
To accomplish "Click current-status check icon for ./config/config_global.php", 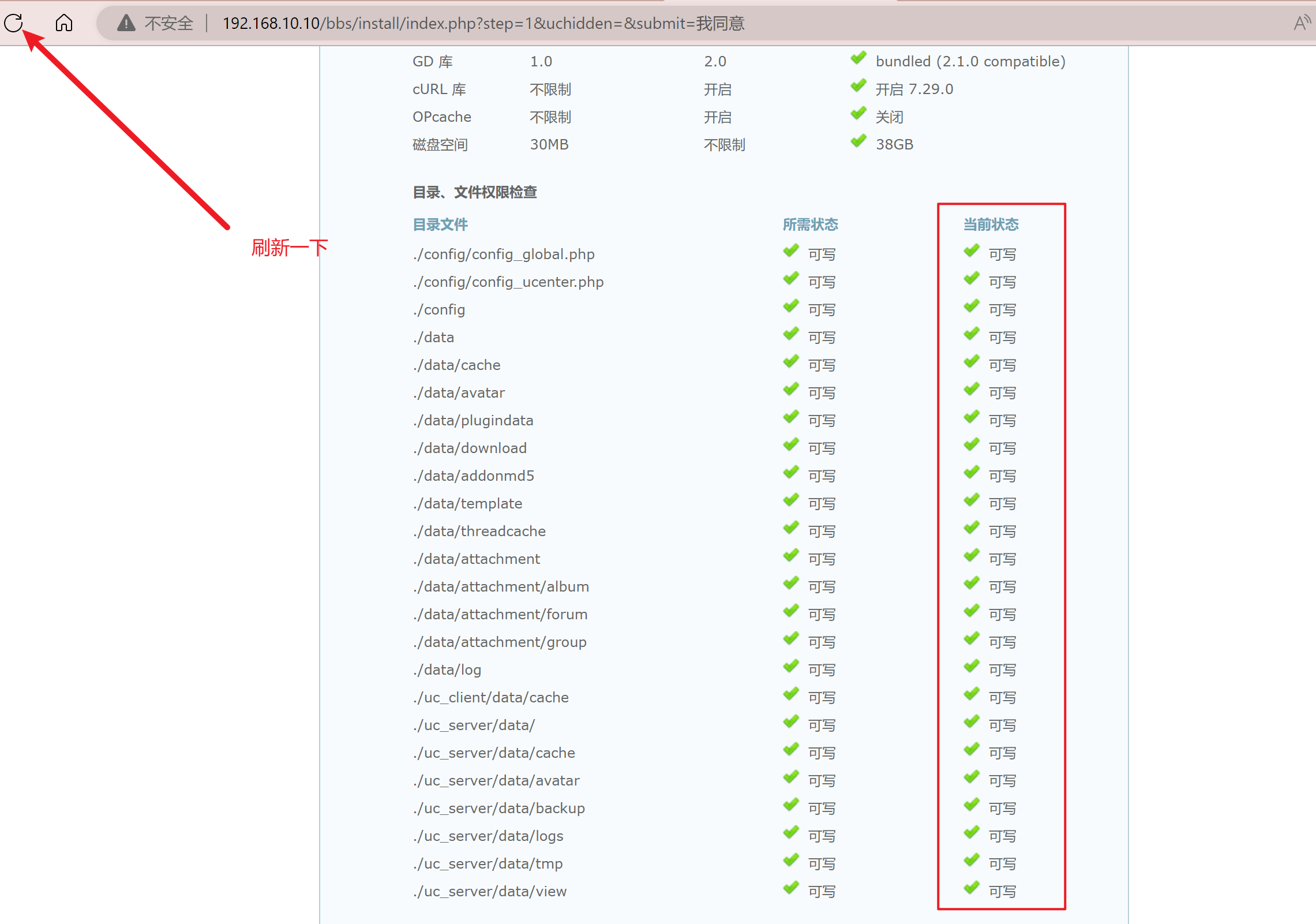I will click(972, 250).
